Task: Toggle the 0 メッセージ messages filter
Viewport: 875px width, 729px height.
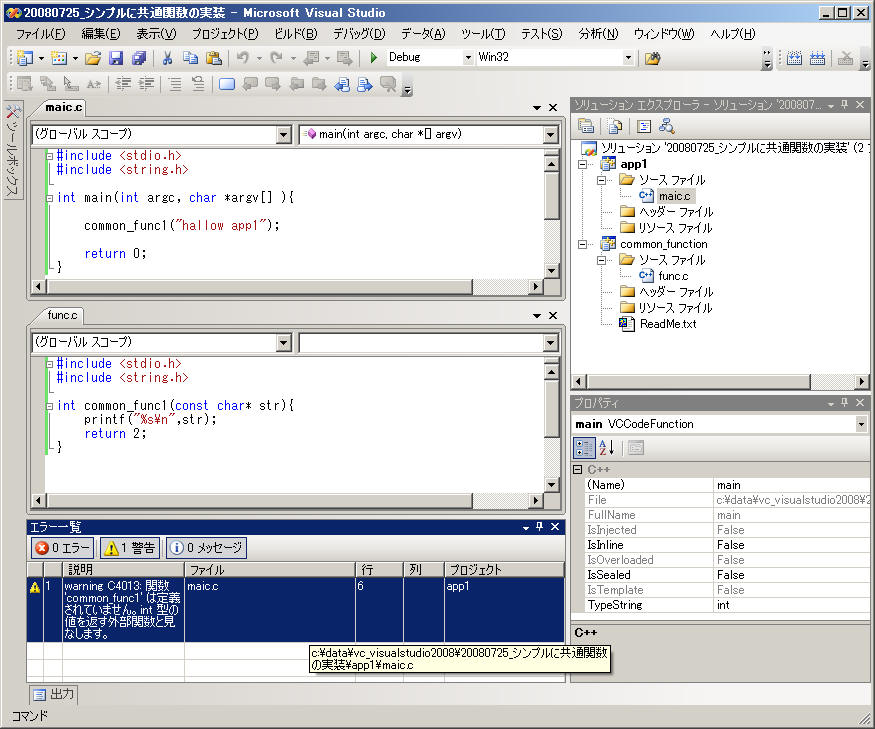Action: click(x=205, y=548)
